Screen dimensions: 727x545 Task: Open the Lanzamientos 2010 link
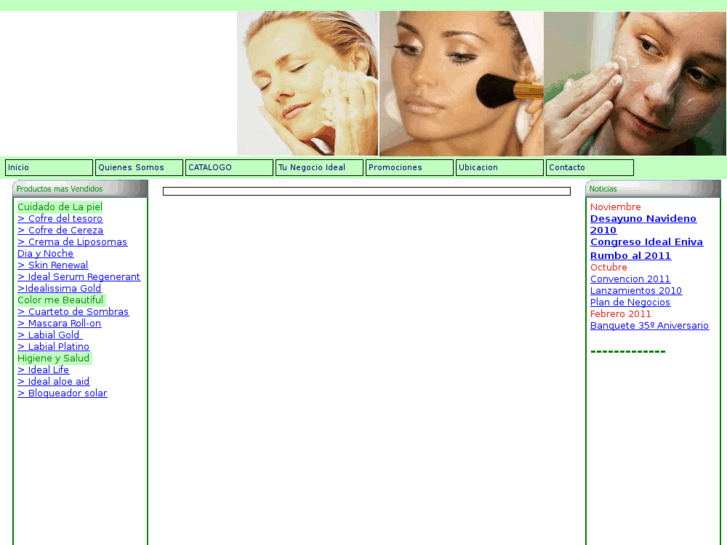pos(636,290)
